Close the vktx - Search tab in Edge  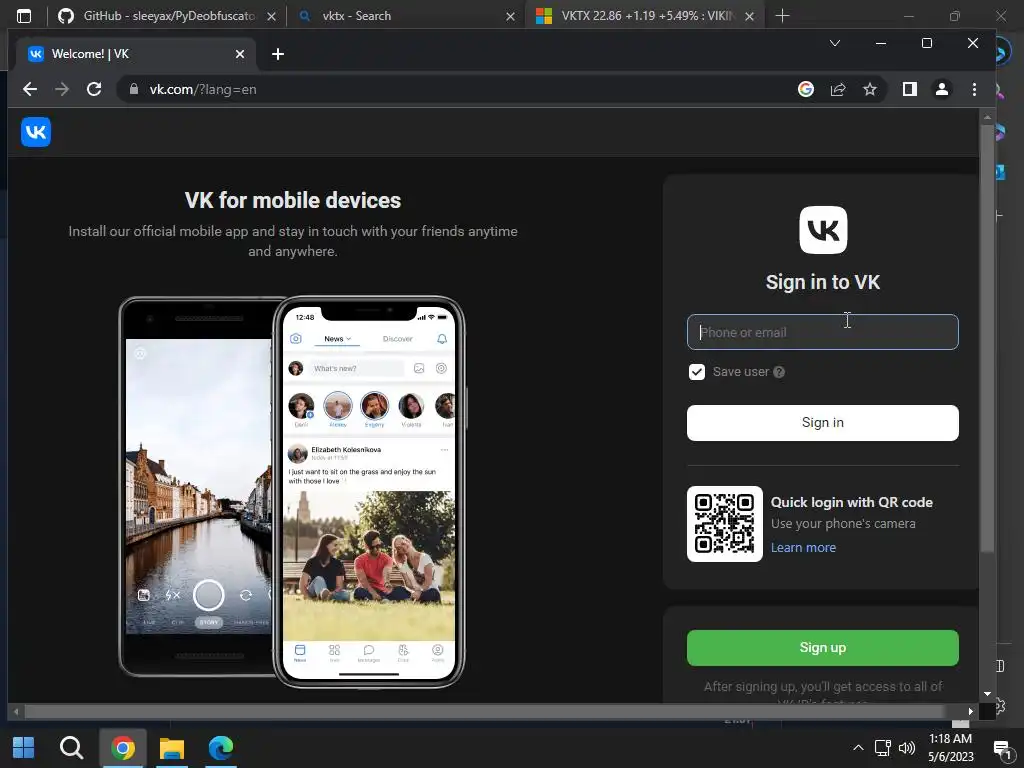coord(511,16)
